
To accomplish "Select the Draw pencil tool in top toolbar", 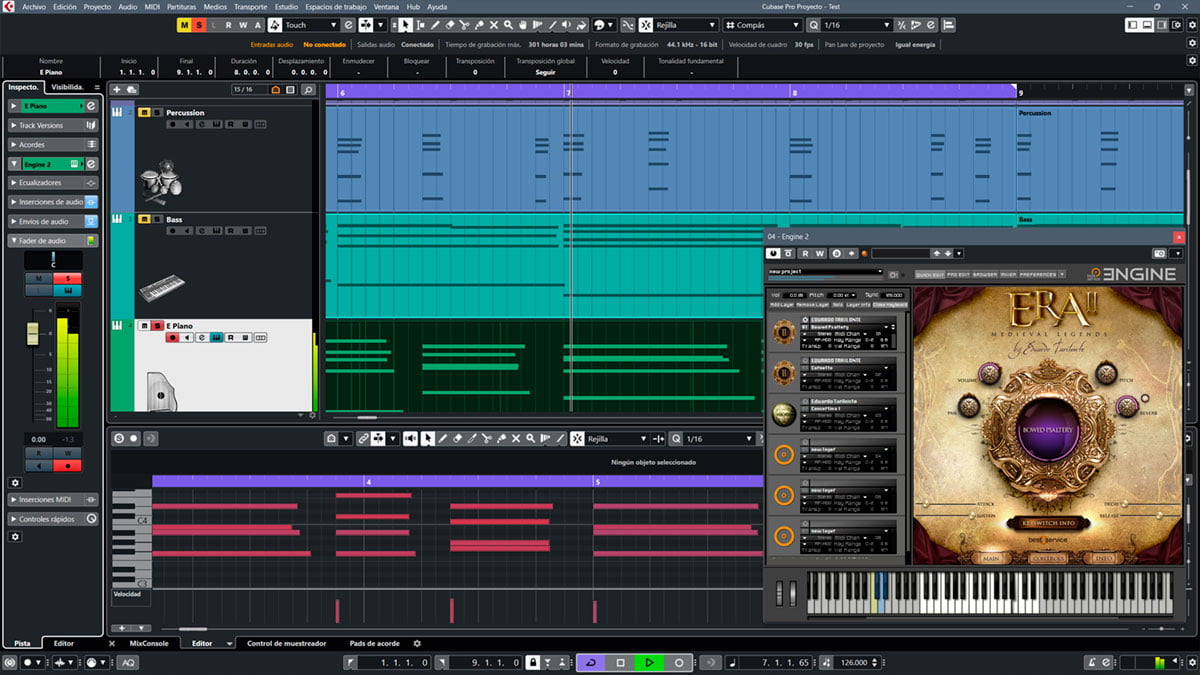I will pos(435,25).
